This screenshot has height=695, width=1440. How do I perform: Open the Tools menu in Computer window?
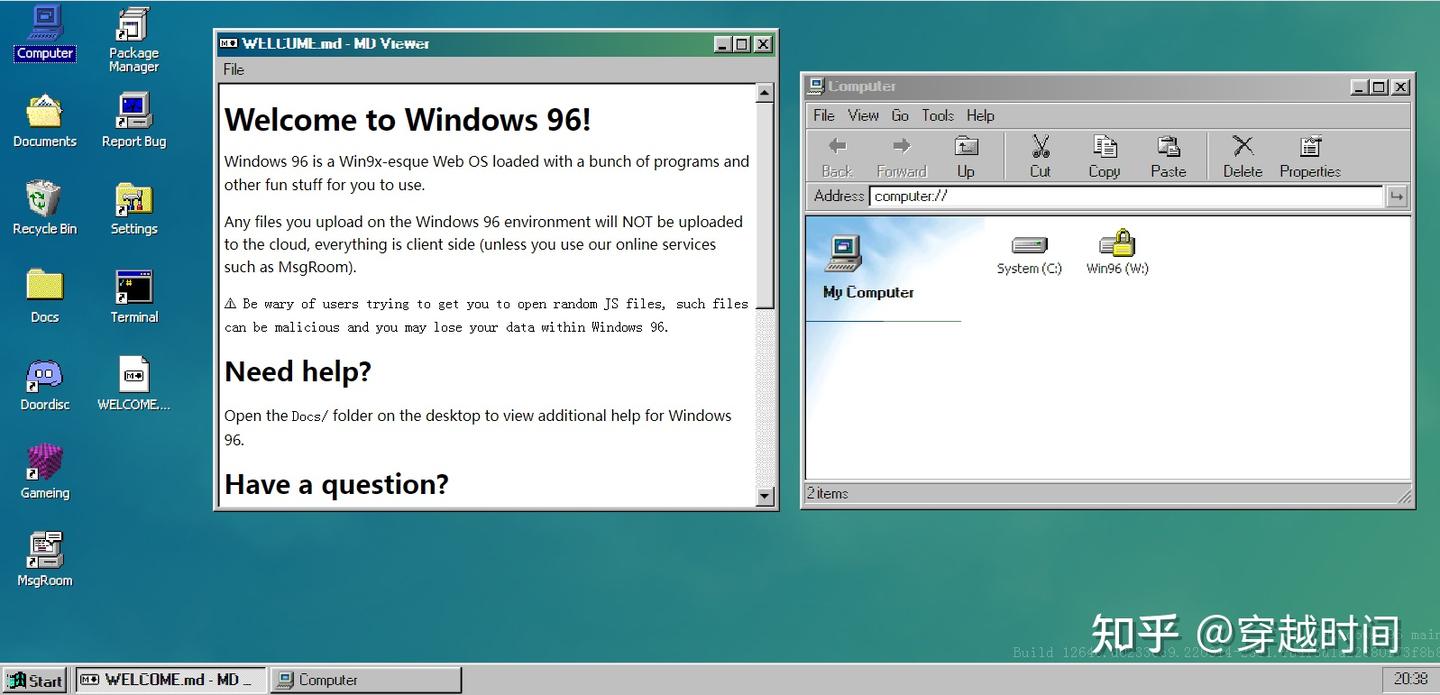pyautogui.click(x=937, y=115)
